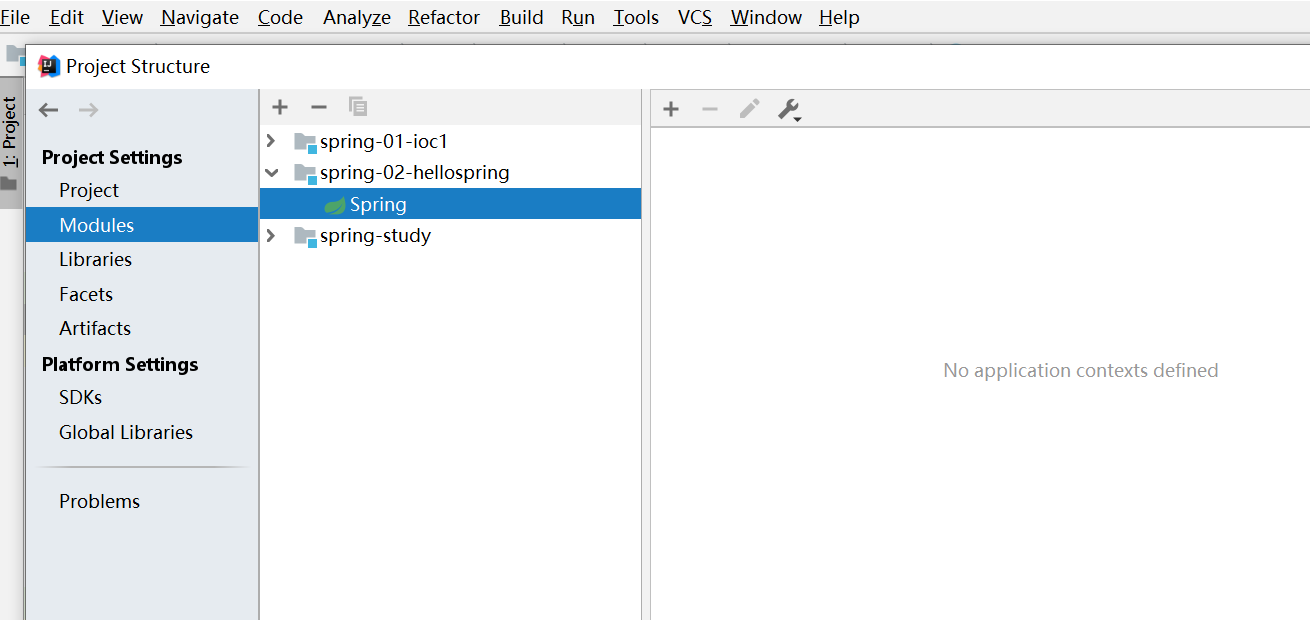Open the Analyze menu
The image size is (1310, 620).
[x=357, y=17]
